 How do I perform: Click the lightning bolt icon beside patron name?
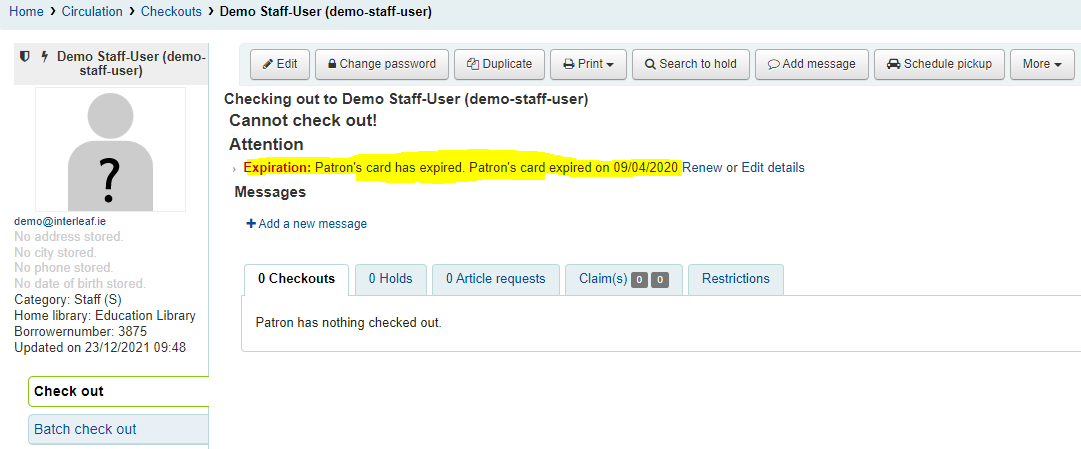(x=46, y=56)
